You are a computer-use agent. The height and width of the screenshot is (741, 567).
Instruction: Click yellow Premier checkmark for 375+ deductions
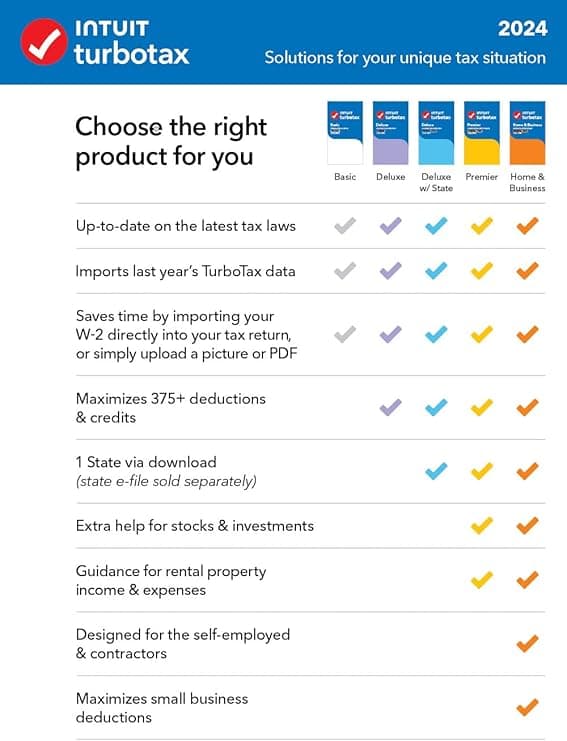[481, 407]
